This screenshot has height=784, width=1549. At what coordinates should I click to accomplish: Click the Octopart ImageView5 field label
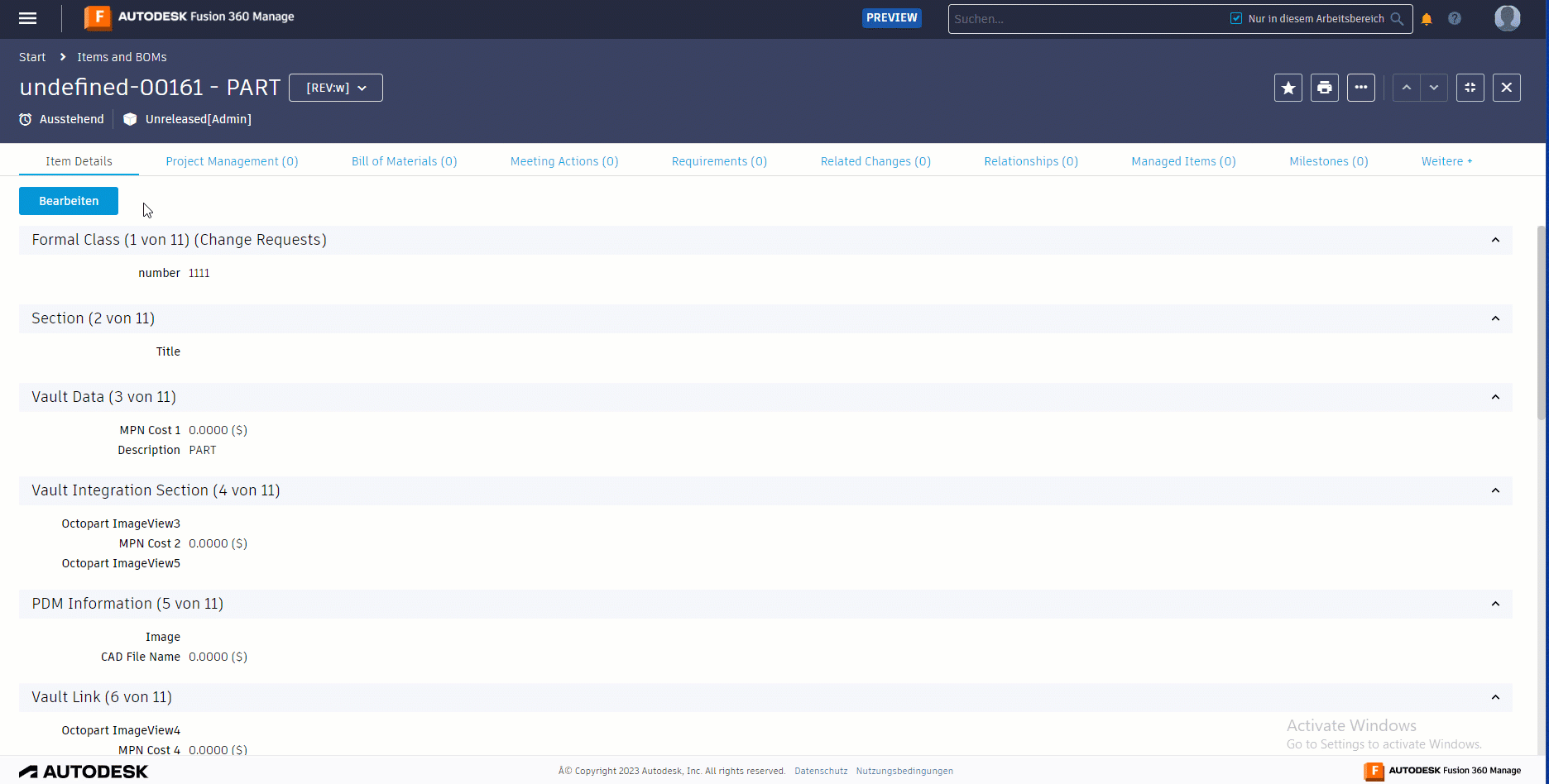tap(121, 563)
